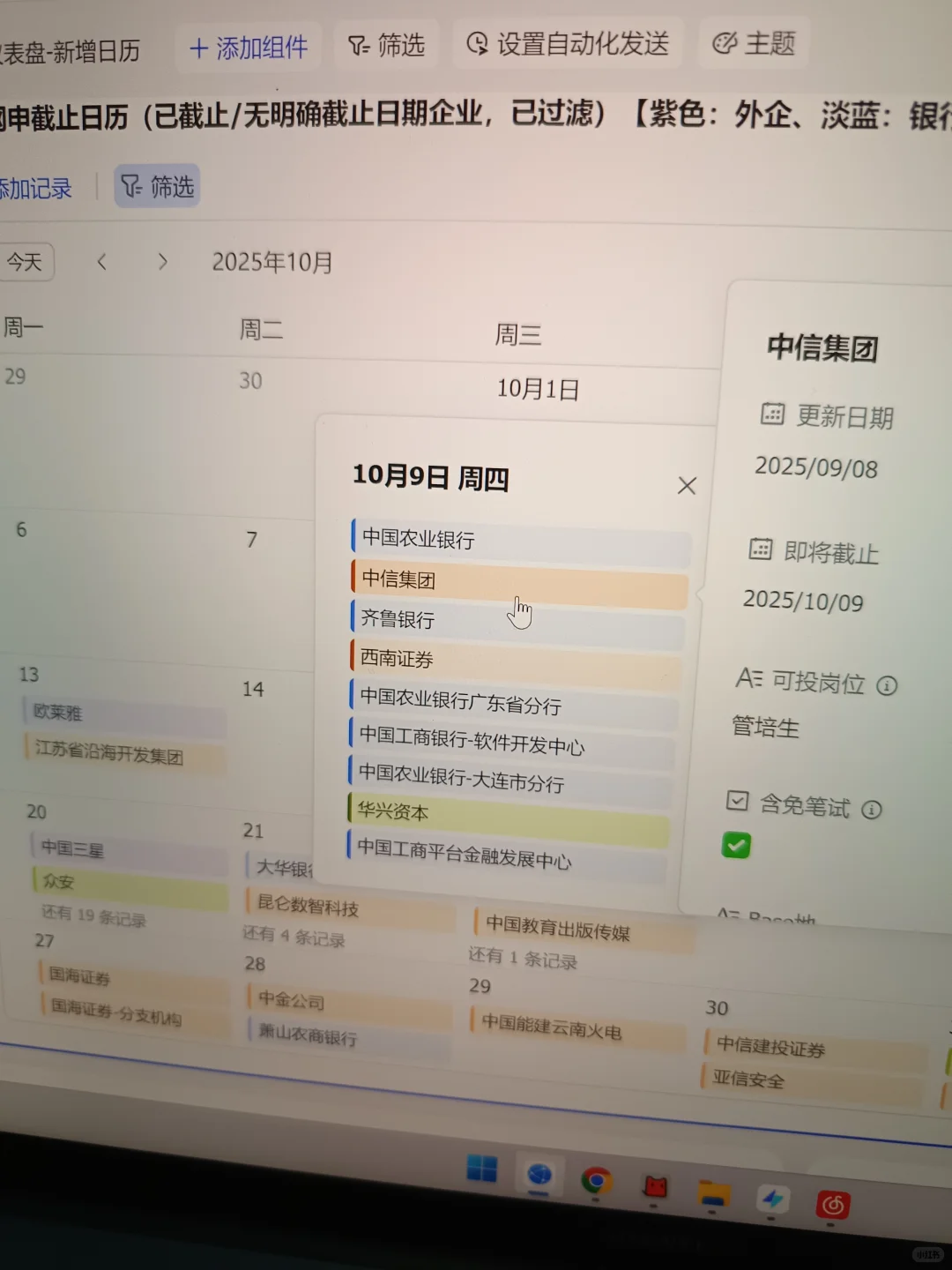This screenshot has height=1270, width=952.
Task: Open blue globe browser taskbar icon
Action: 539,1175
